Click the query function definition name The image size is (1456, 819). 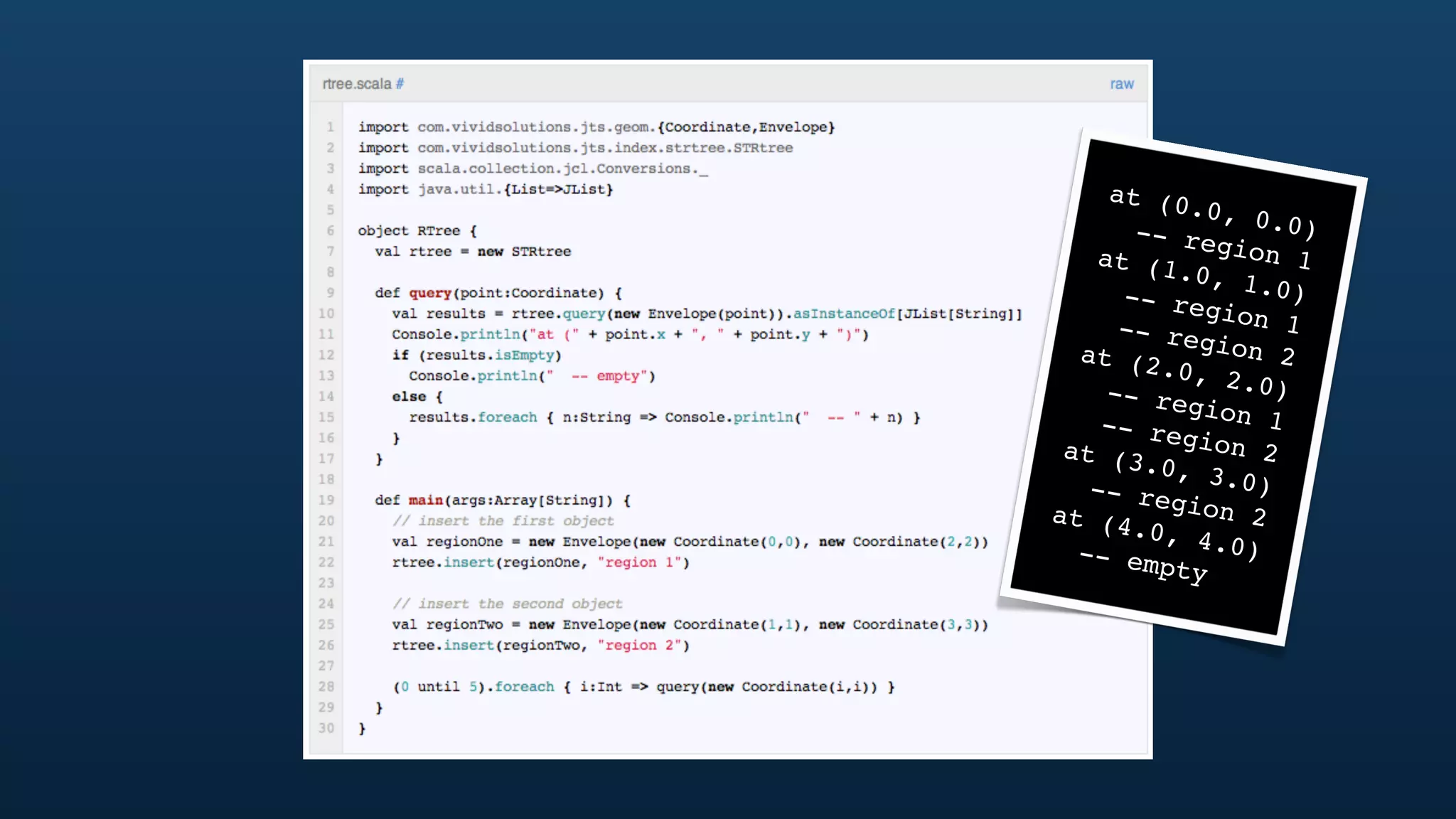pos(429,293)
